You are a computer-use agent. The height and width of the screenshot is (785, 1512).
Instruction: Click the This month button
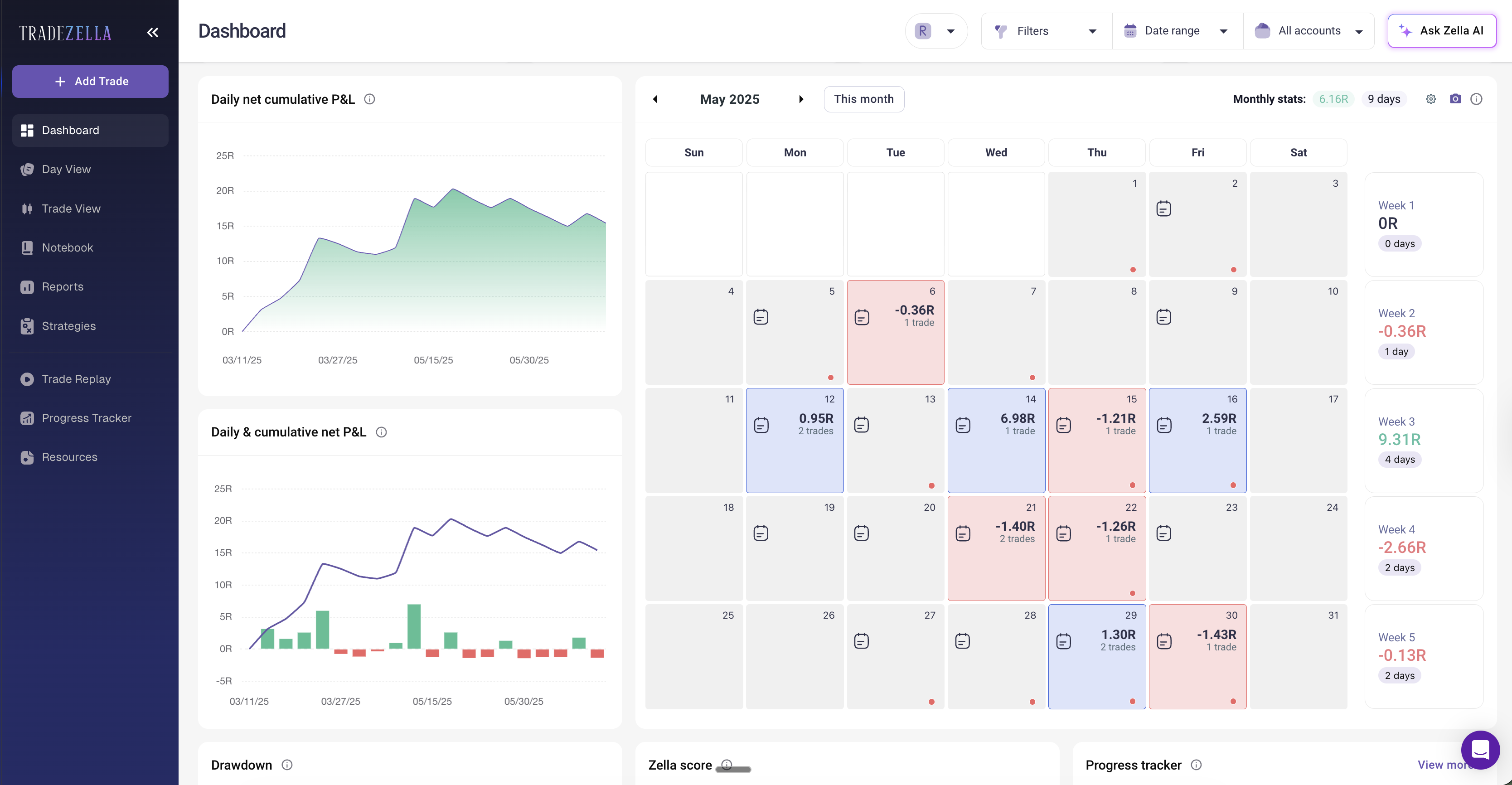coord(863,99)
